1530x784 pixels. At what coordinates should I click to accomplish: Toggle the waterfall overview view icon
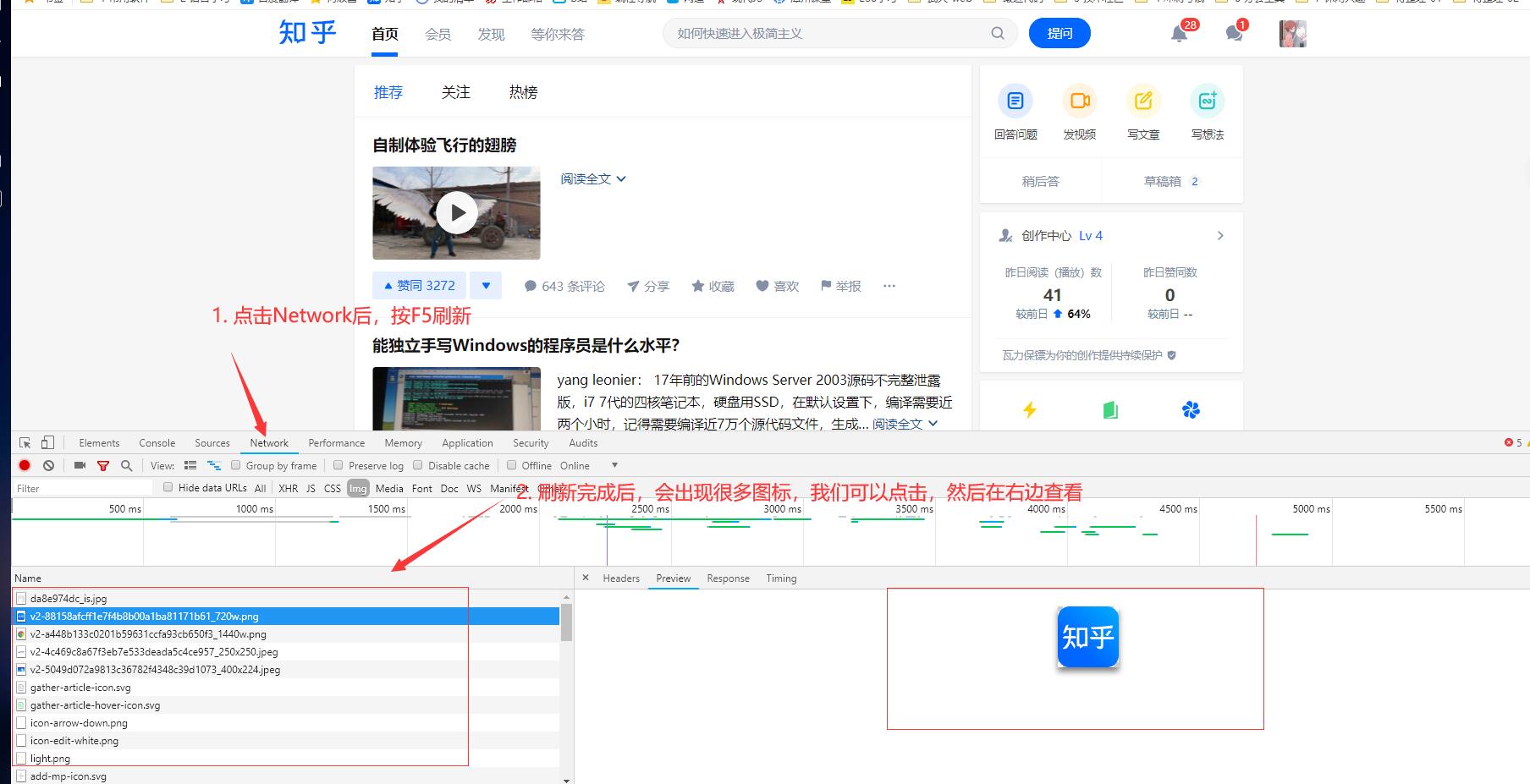[x=213, y=465]
